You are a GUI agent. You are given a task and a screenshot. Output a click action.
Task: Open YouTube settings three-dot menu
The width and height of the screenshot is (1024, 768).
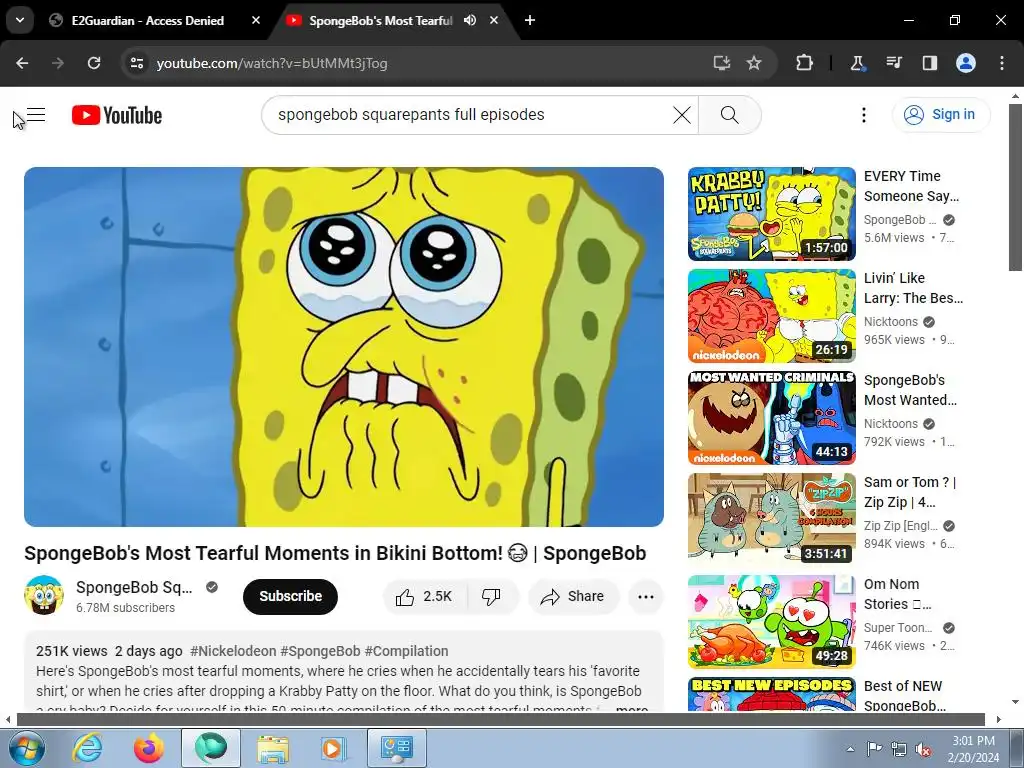(864, 115)
